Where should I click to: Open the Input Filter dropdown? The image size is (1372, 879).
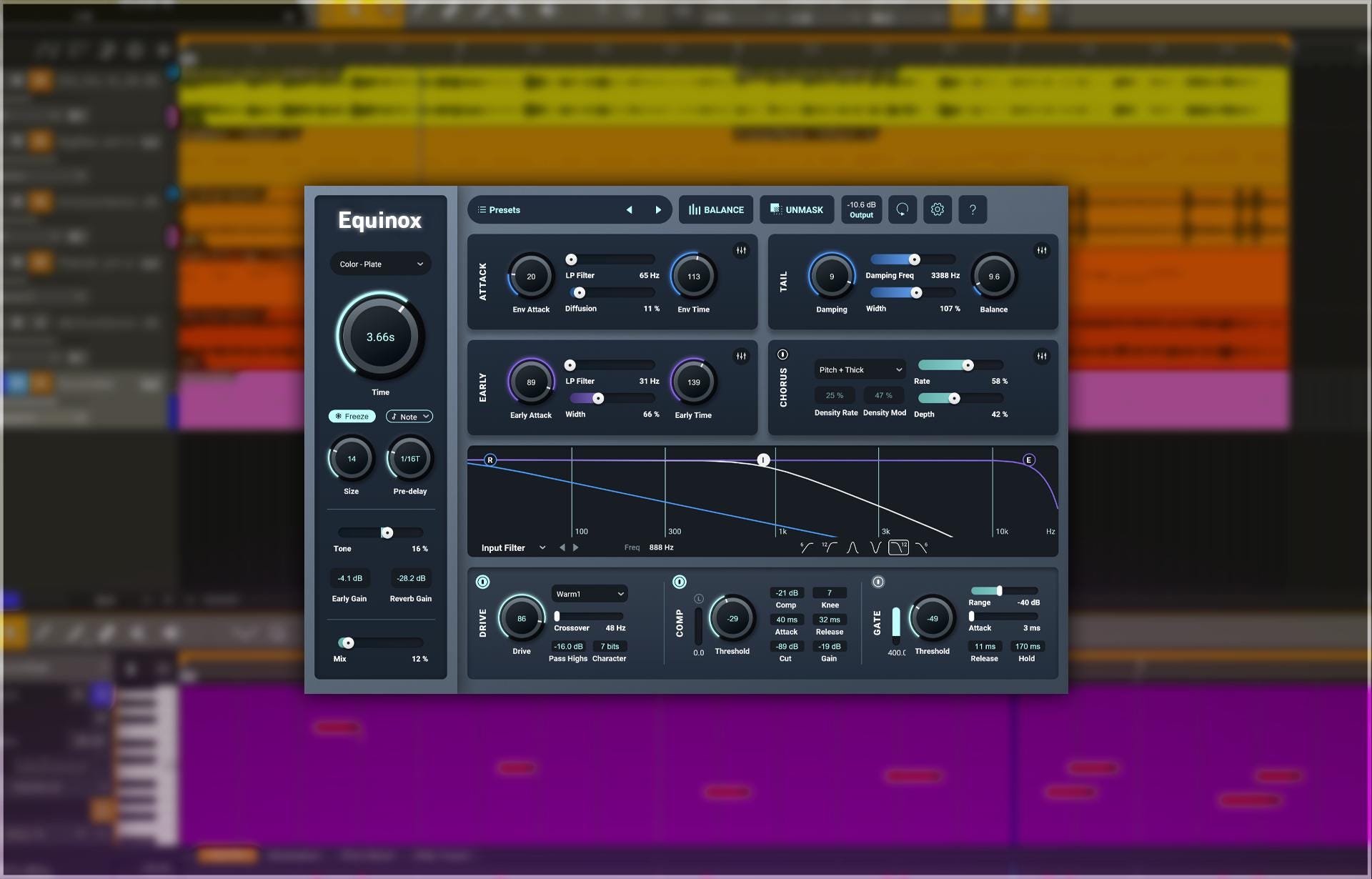513,547
